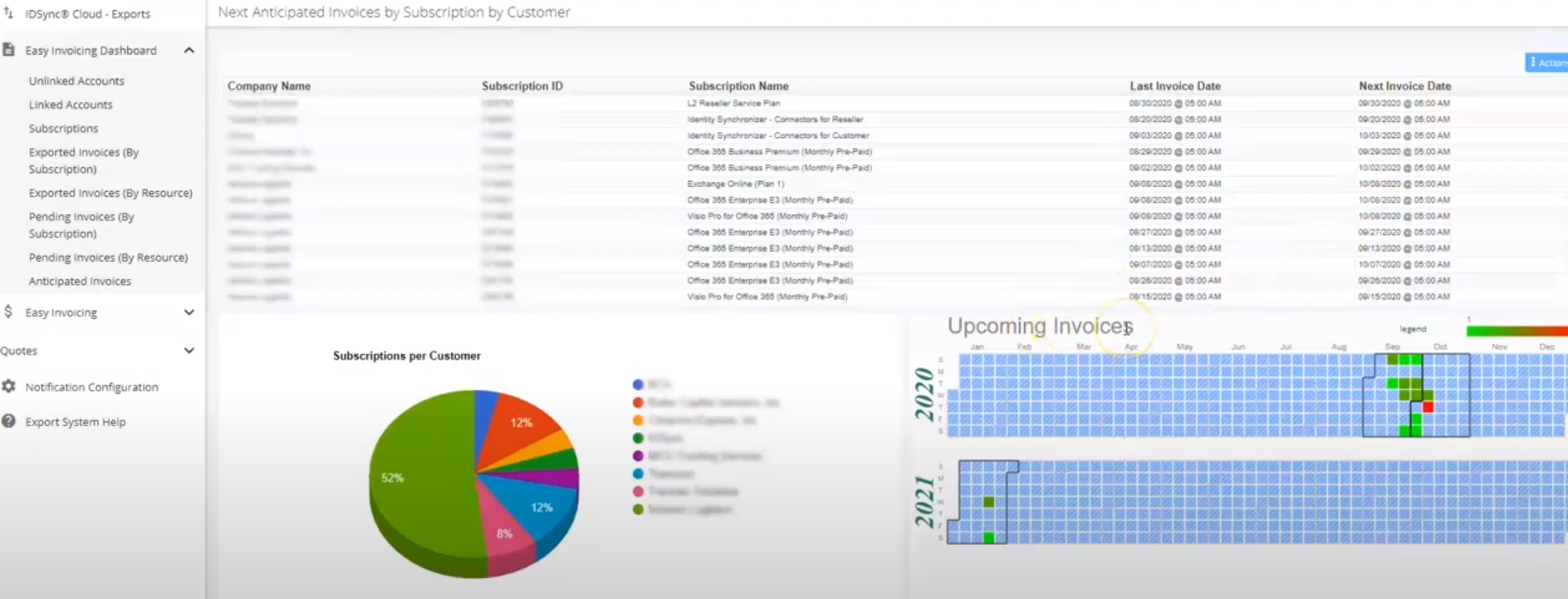Sort by Company Name column header
1568x599 pixels.
269,86
